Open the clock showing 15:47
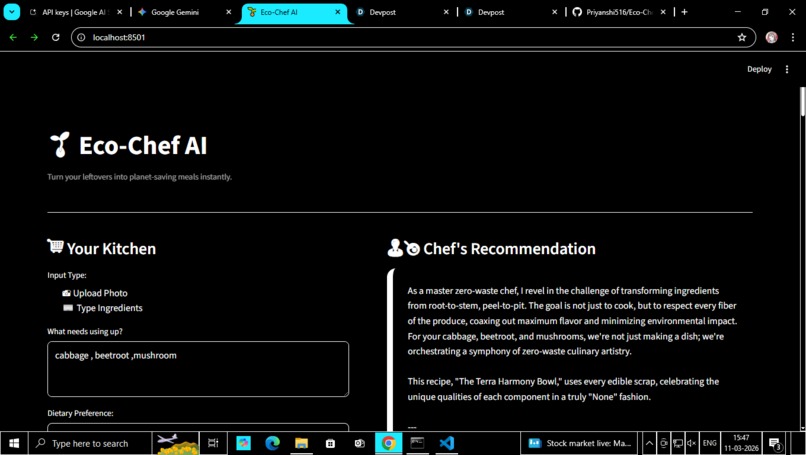Viewport: 806px width, 455px height. pyautogui.click(x=741, y=443)
